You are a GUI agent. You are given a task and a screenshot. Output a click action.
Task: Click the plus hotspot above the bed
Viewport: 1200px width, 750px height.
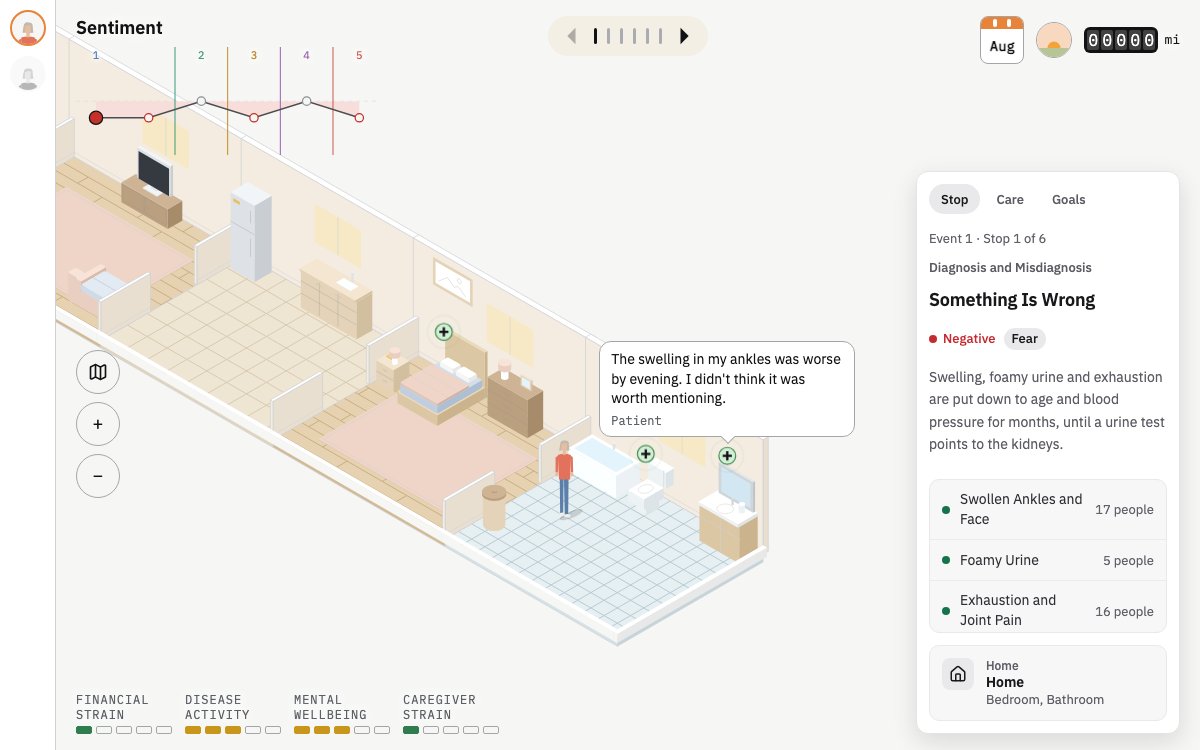pos(443,331)
